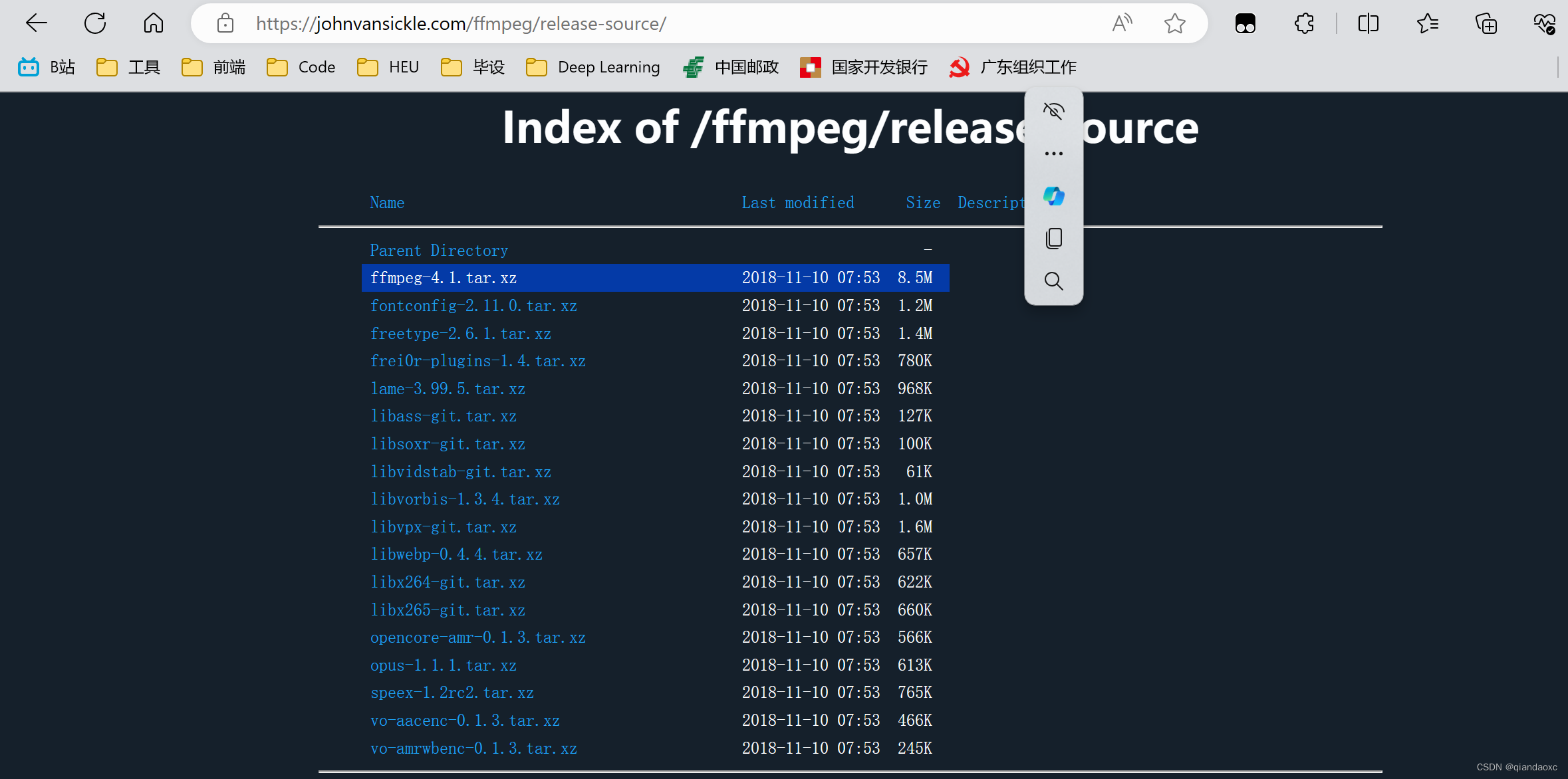The image size is (1568, 779).
Task: Click copy icon in floating toolbar
Action: pos(1053,239)
